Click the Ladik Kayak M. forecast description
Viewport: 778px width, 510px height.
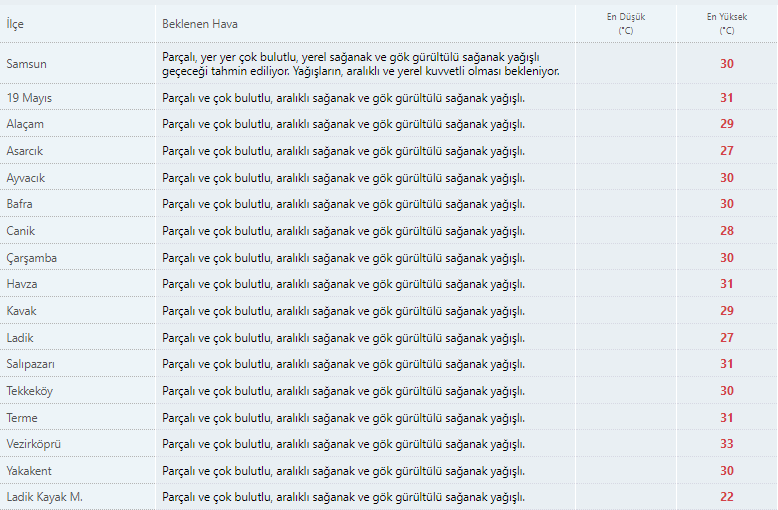343,498
